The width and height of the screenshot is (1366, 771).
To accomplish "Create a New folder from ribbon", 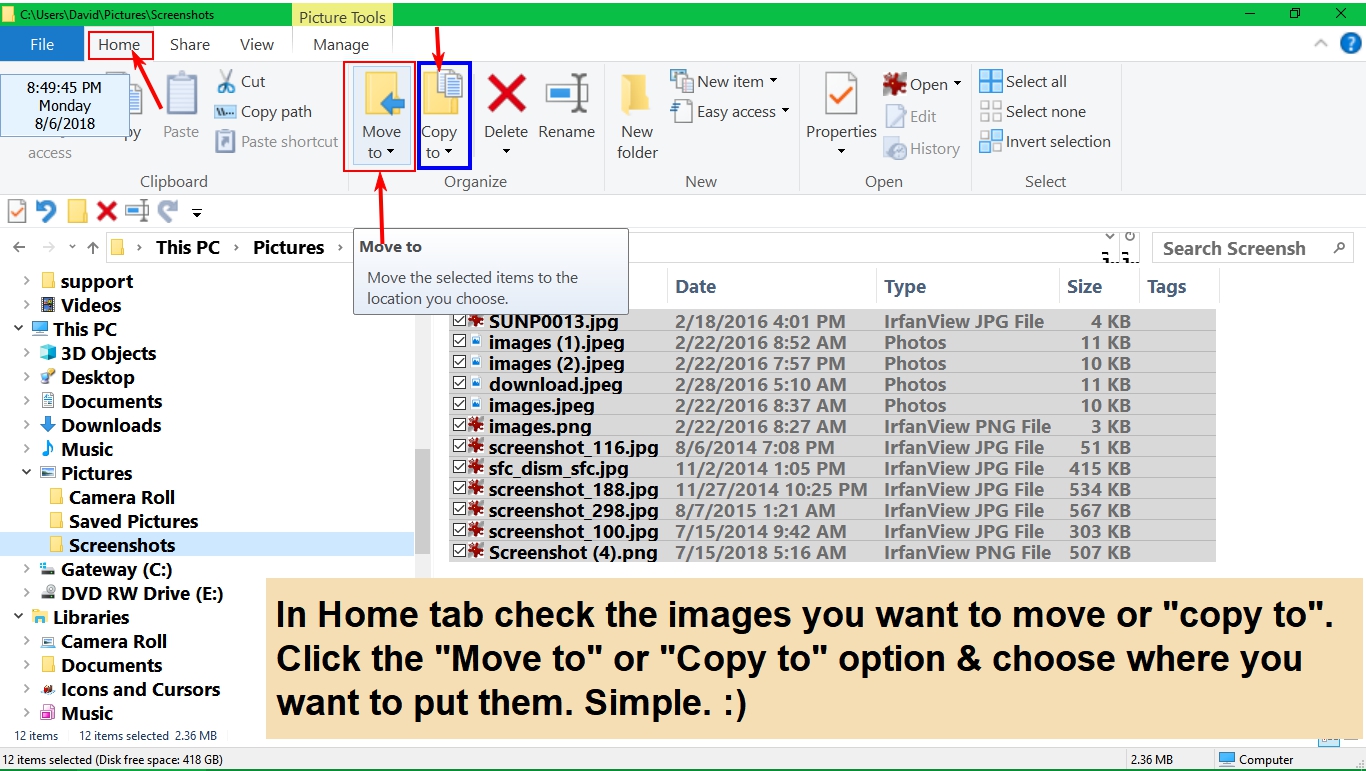I will click(637, 116).
